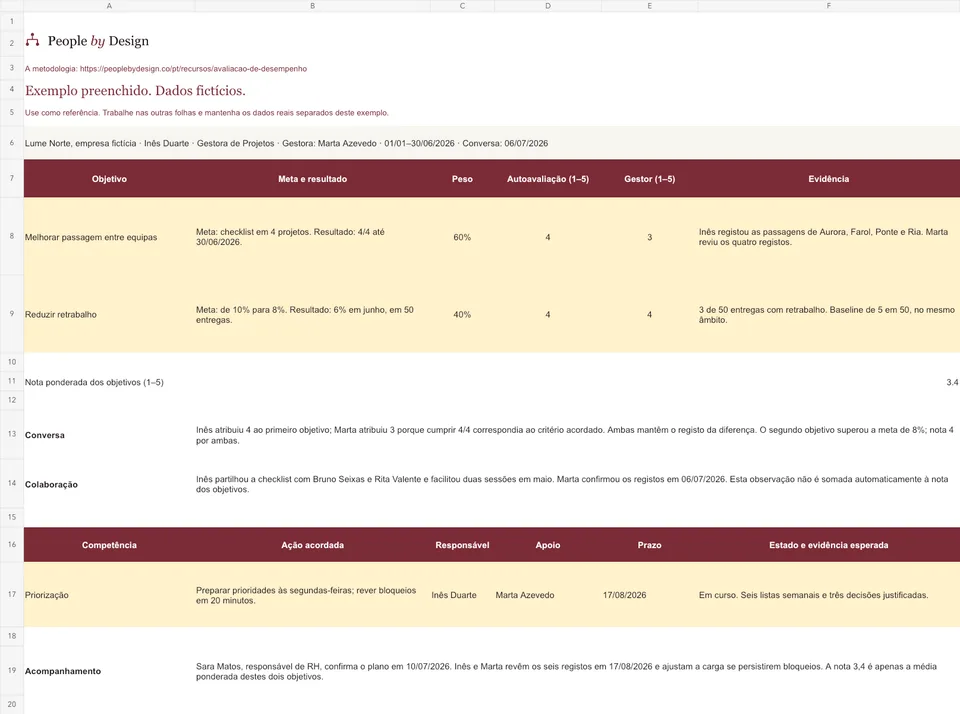Select row 8 header

pos(12,236)
